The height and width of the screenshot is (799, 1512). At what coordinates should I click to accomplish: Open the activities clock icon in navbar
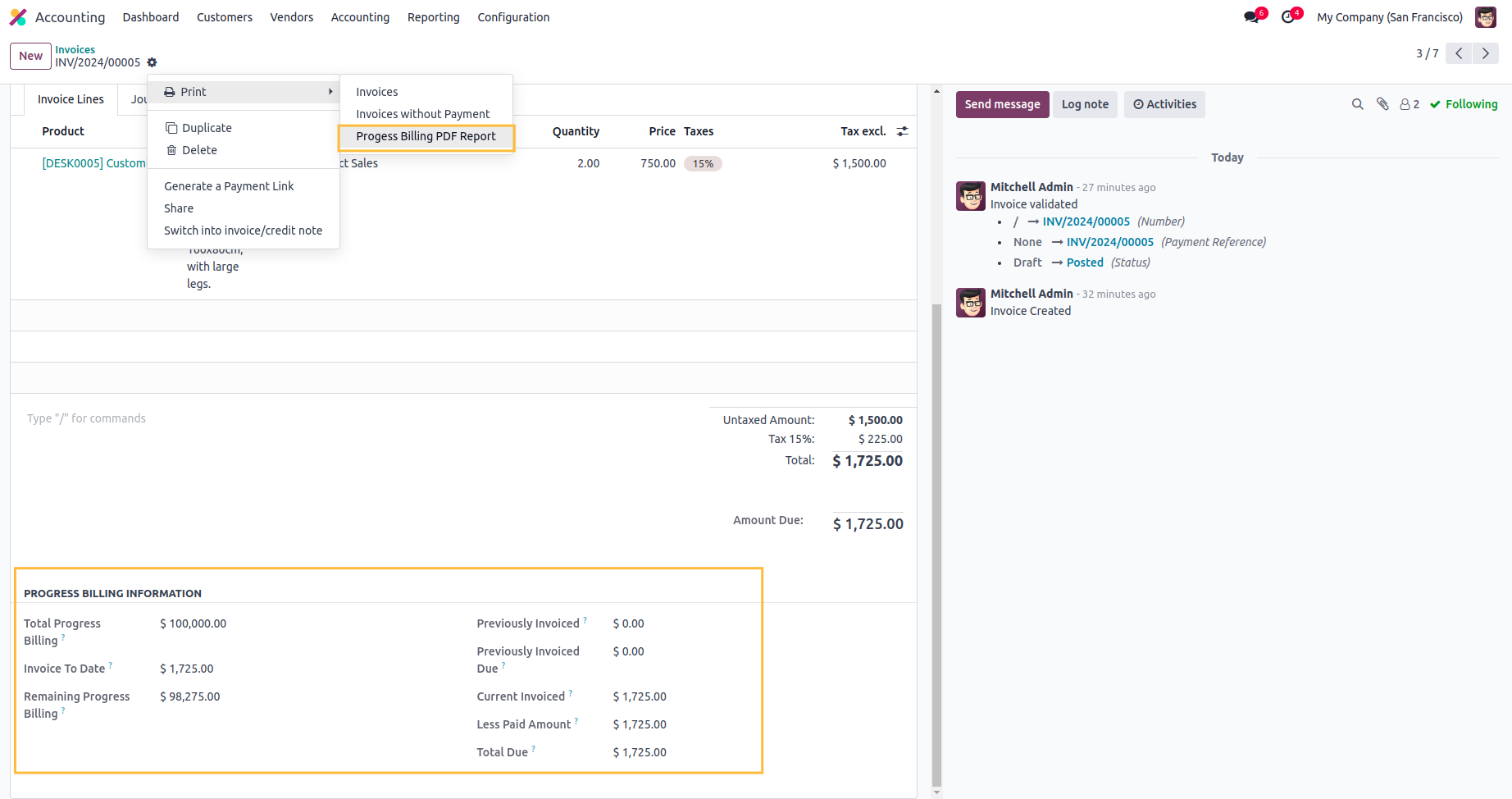pyautogui.click(x=1288, y=17)
